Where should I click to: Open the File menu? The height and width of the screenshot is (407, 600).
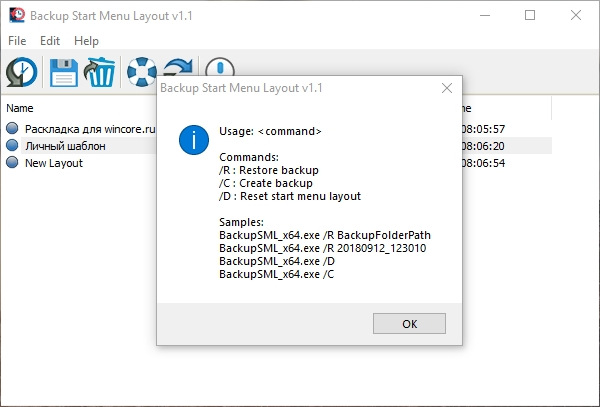coord(17,41)
